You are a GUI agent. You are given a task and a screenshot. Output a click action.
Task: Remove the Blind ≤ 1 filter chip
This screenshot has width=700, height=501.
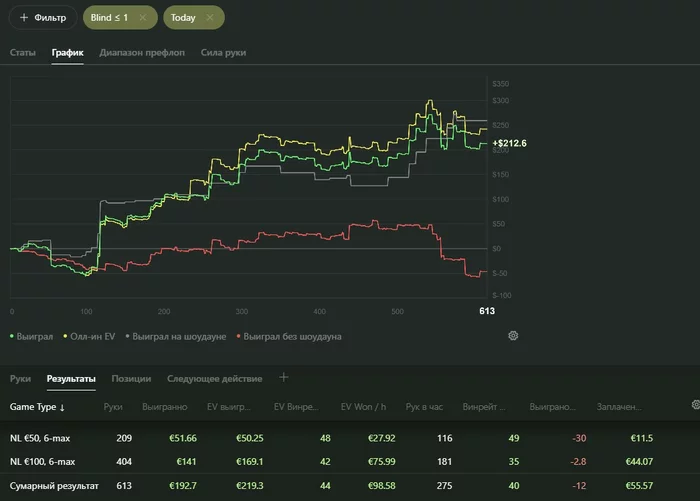[143, 18]
